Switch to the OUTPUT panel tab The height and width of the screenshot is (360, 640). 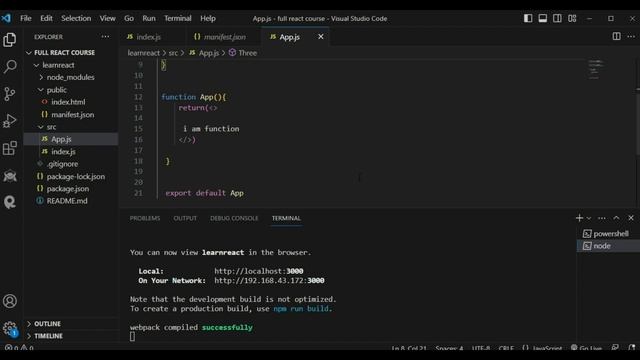coord(185,218)
